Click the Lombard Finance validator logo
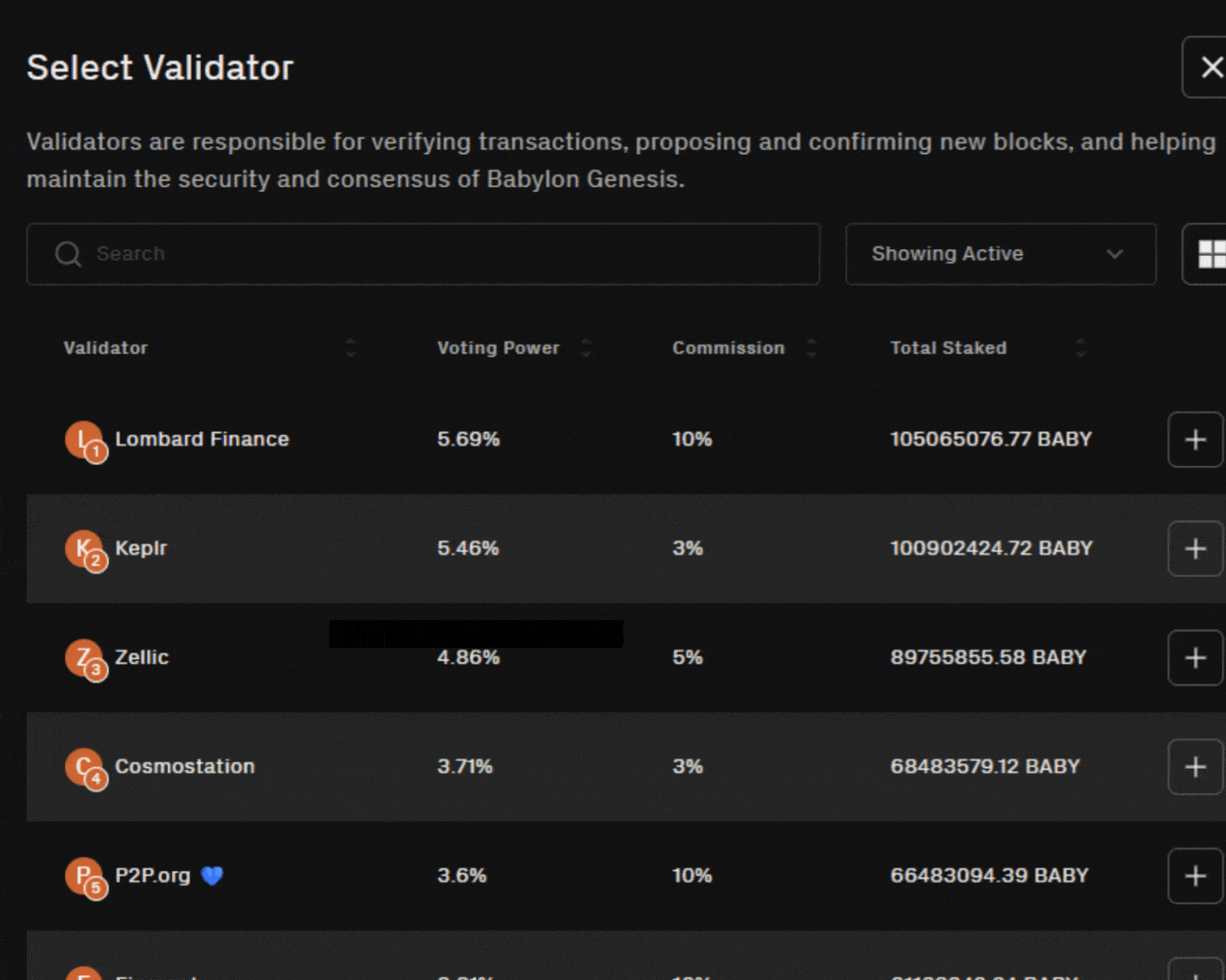Viewport: 1226px width, 980px height. click(85, 440)
